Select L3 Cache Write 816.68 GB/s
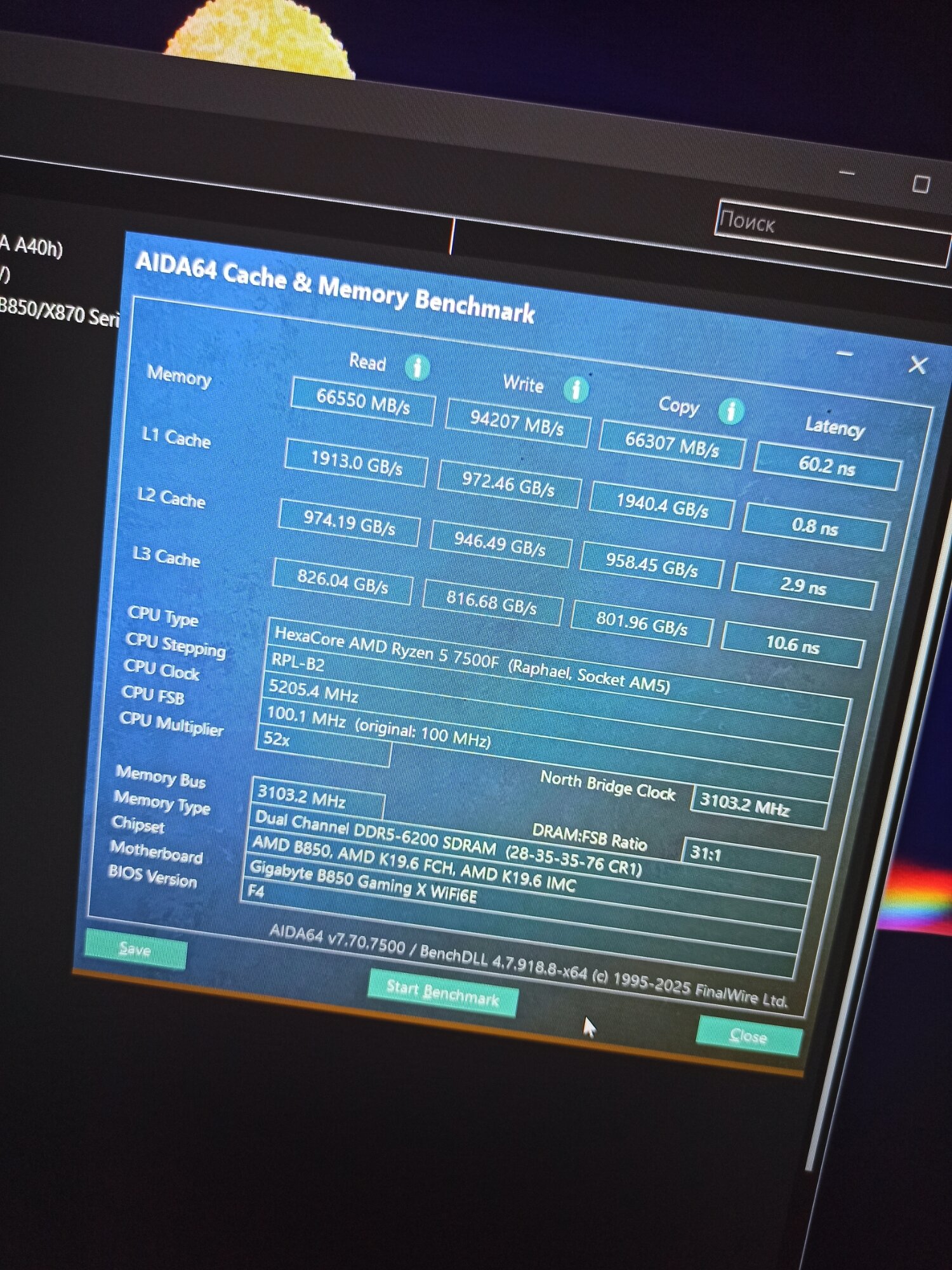Screen dimensions: 952x1270 click(x=493, y=602)
